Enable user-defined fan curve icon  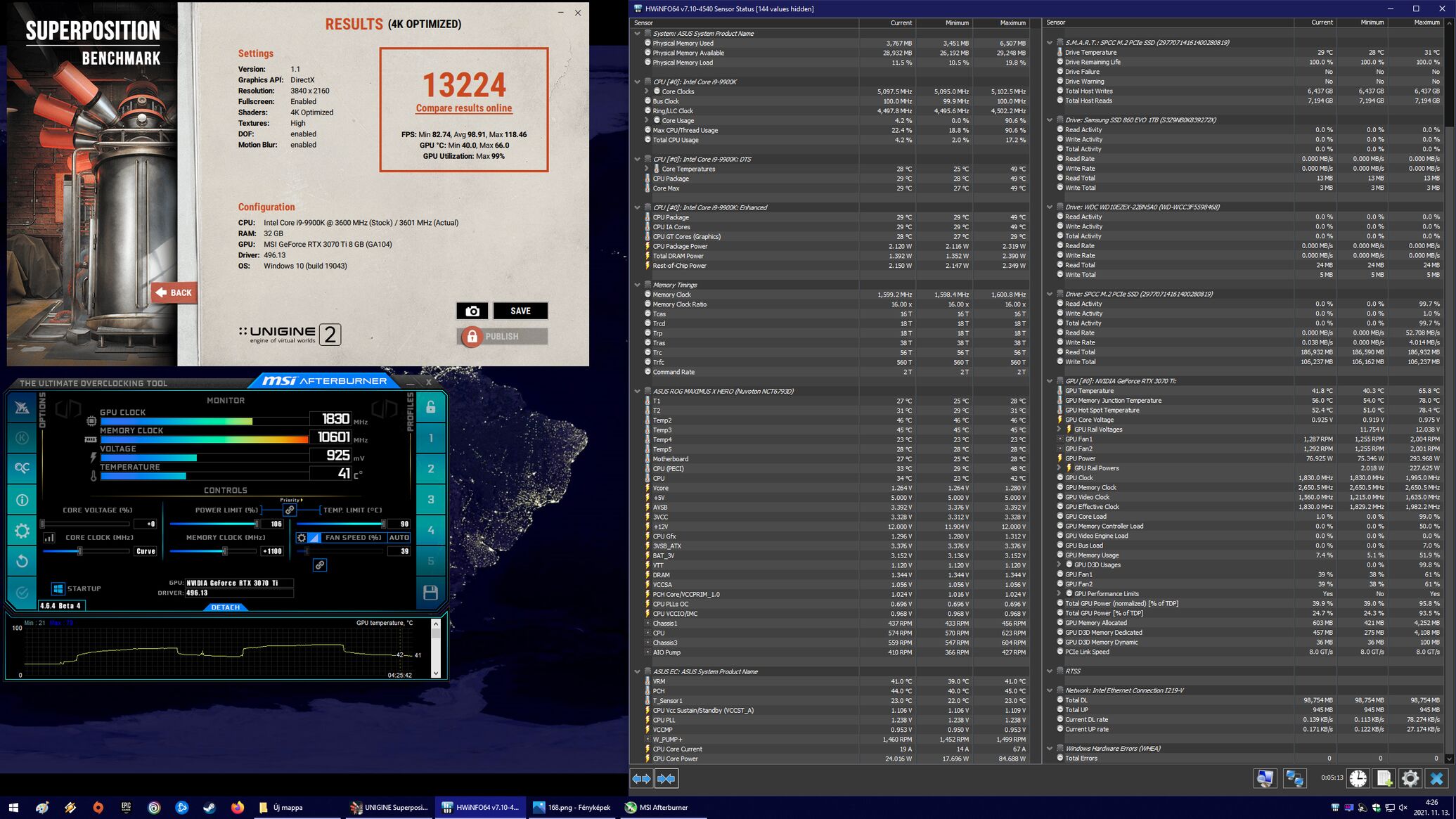tap(314, 537)
